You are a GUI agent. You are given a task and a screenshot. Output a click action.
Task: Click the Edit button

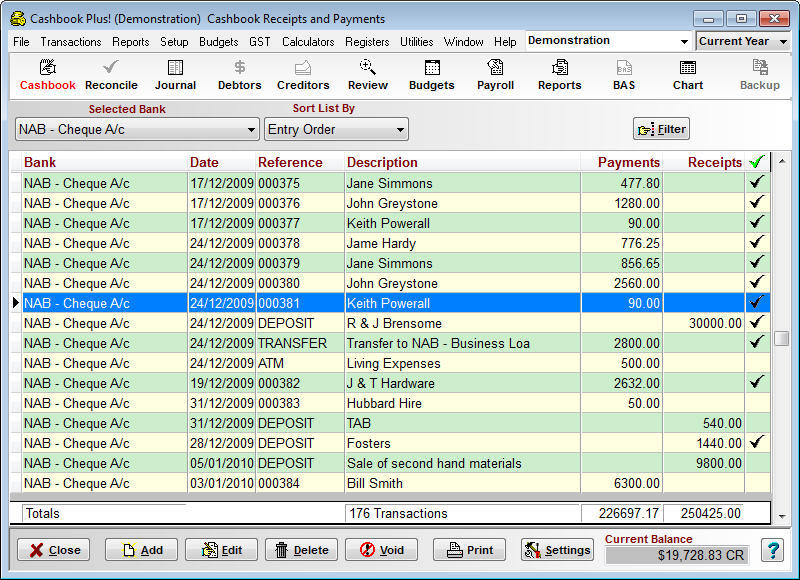click(221, 550)
